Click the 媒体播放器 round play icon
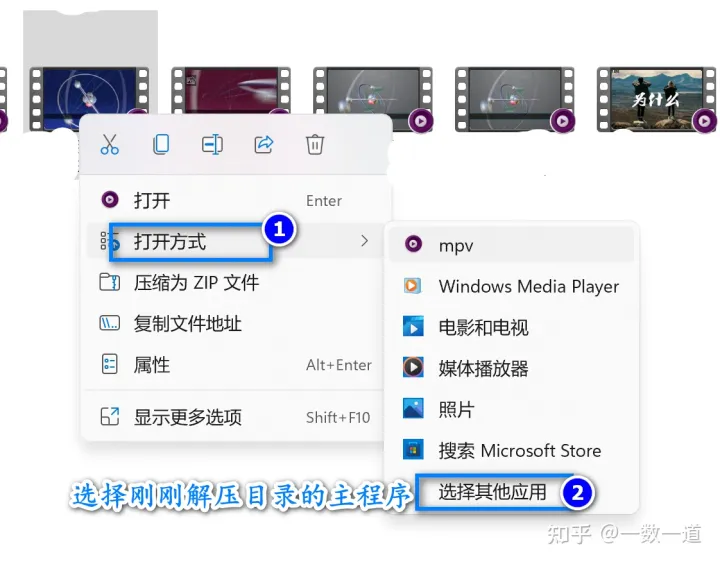Viewport: 720px width, 564px height. (413, 367)
